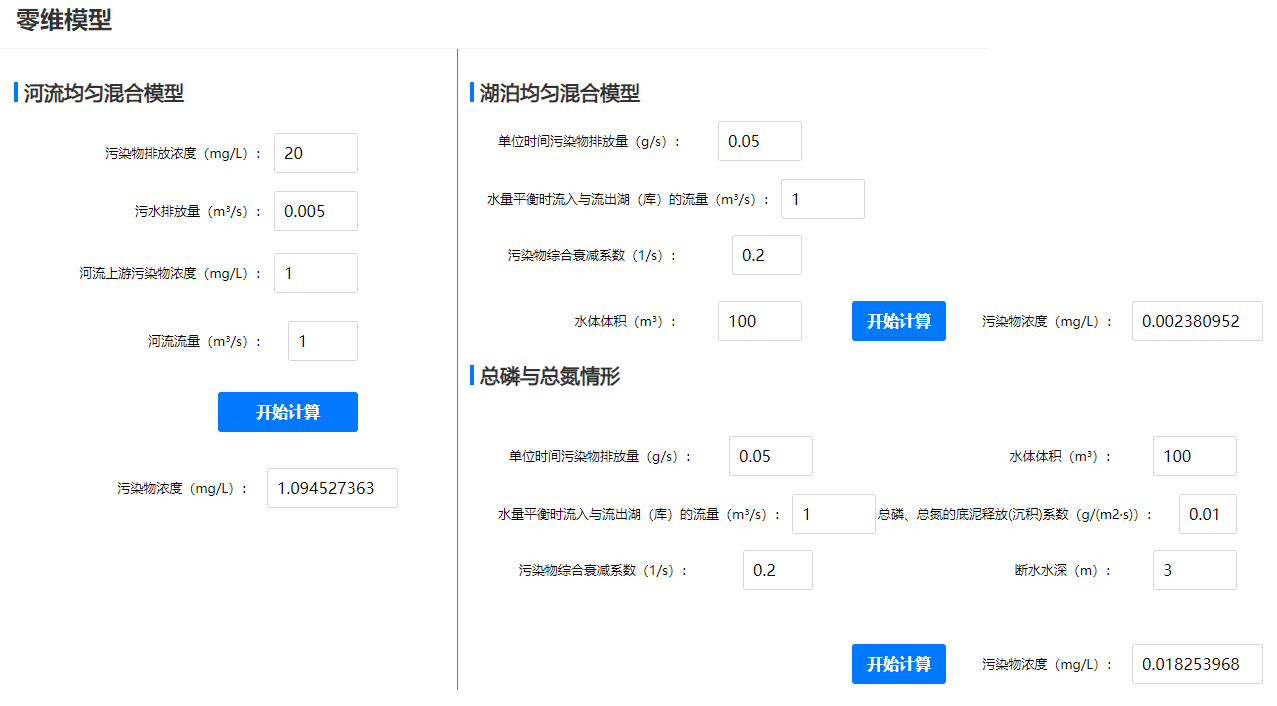This screenshot has height=706, width=1277.
Task: Click the 污染物排放浓度 input in river model
Action: click(x=315, y=153)
